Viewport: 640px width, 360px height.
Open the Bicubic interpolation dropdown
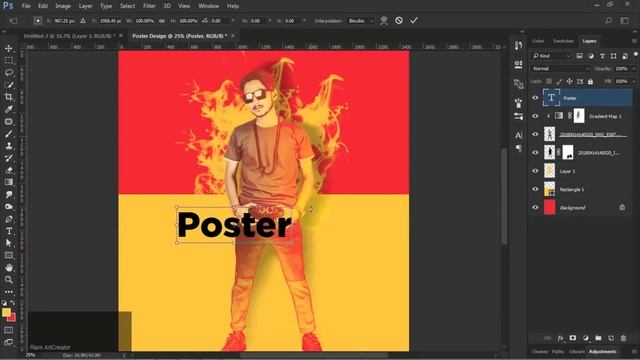(360, 20)
